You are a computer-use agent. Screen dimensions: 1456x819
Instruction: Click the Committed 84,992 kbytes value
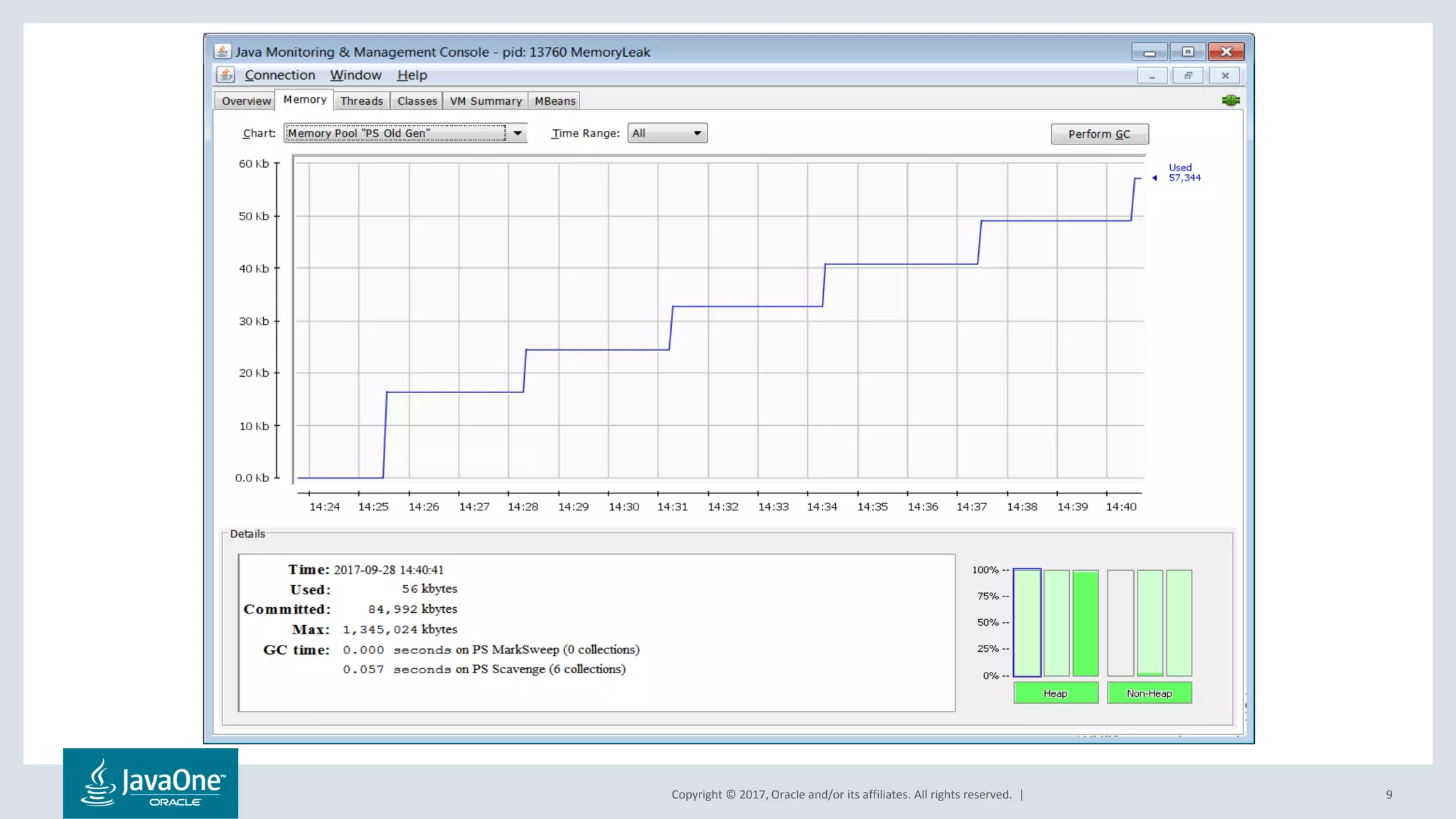point(412,609)
